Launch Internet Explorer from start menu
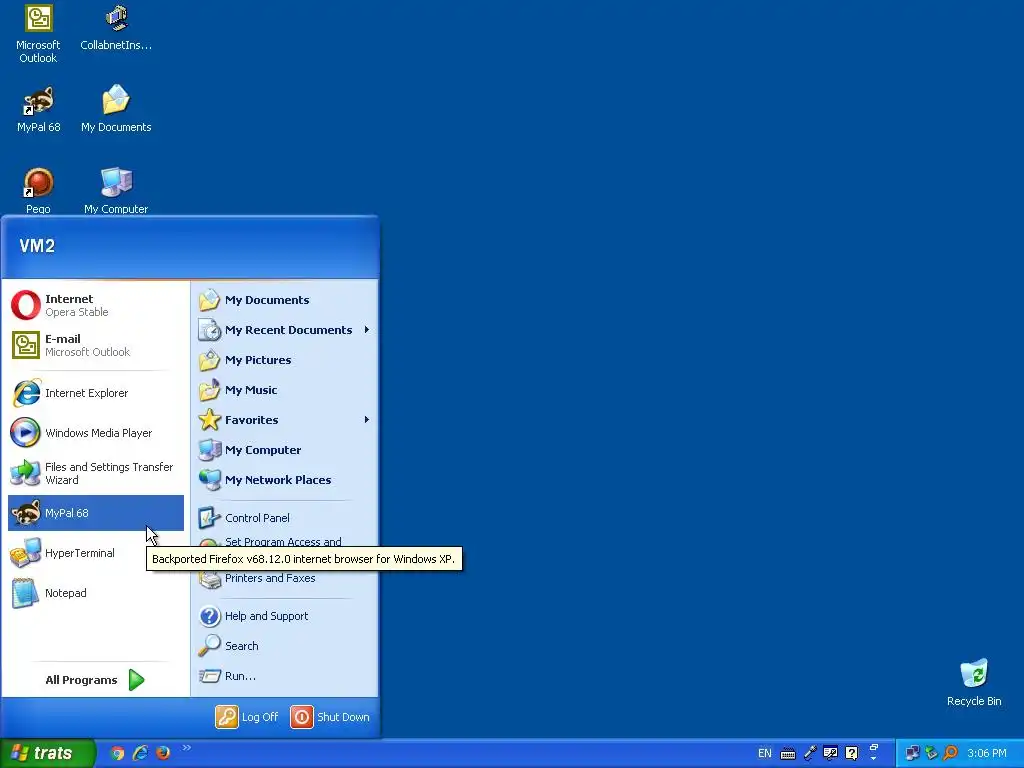 click(x=96, y=393)
